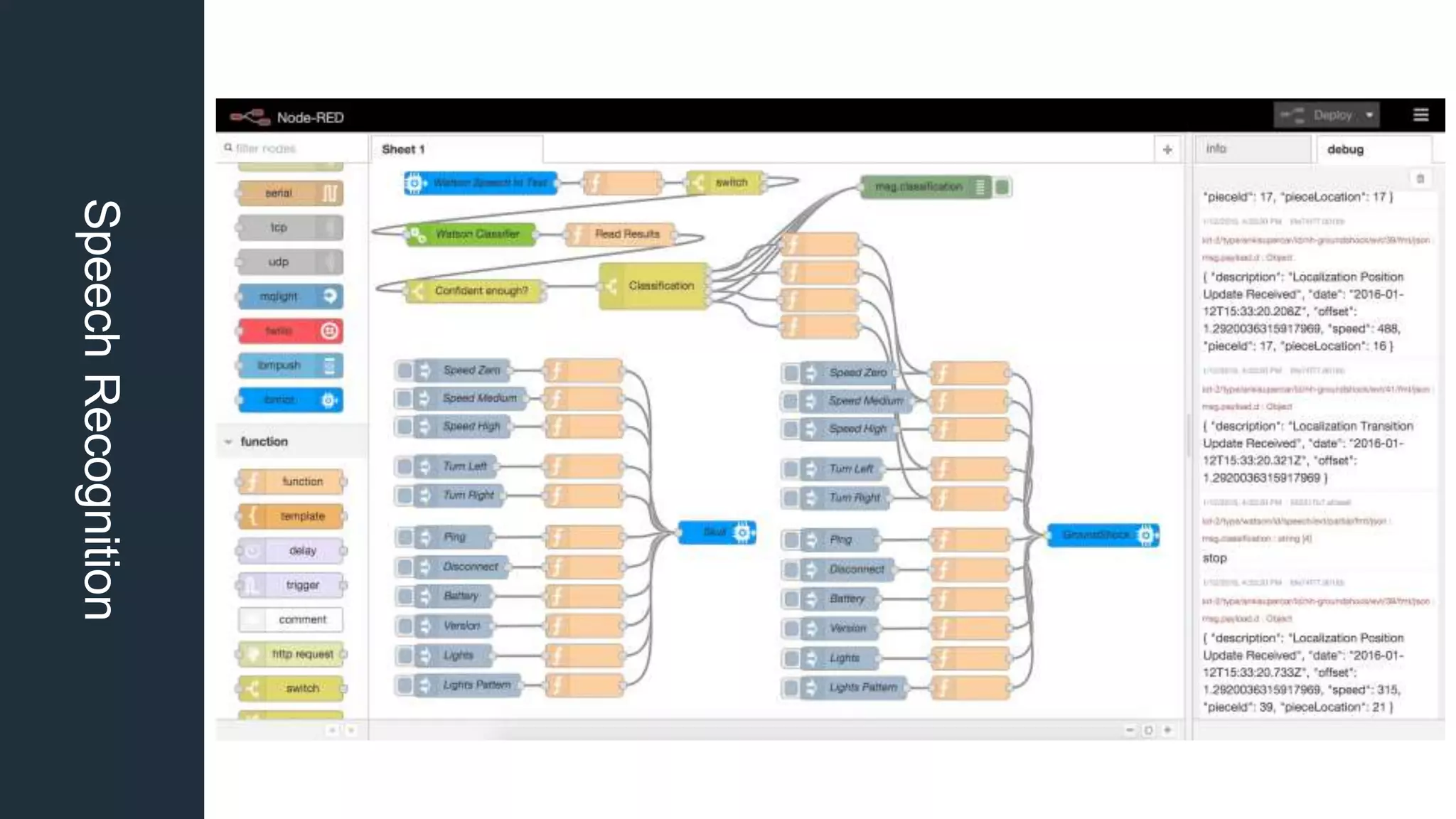Select the Sheet 1 tab
The image size is (1456, 819).
coord(403,149)
